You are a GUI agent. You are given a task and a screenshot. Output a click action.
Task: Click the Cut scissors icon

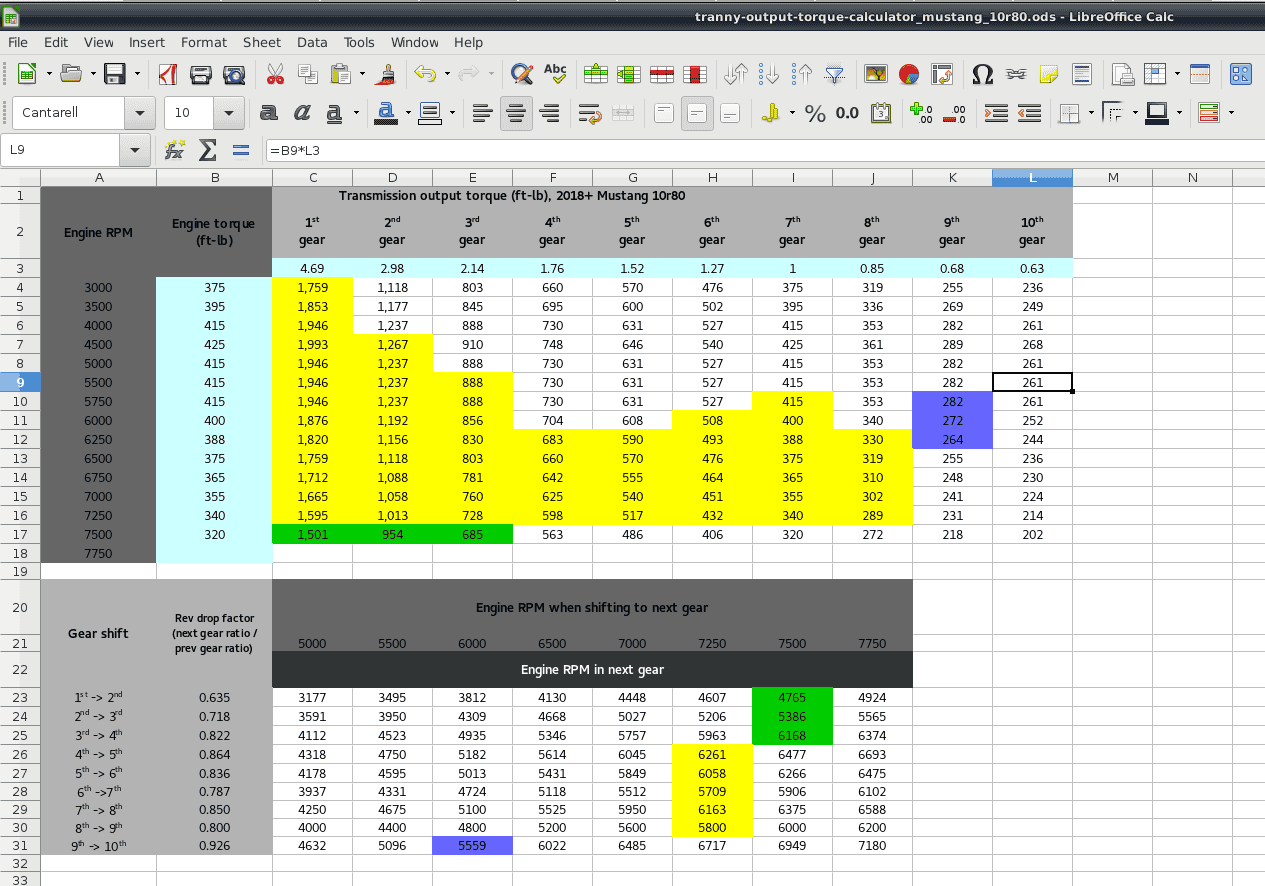(275, 74)
